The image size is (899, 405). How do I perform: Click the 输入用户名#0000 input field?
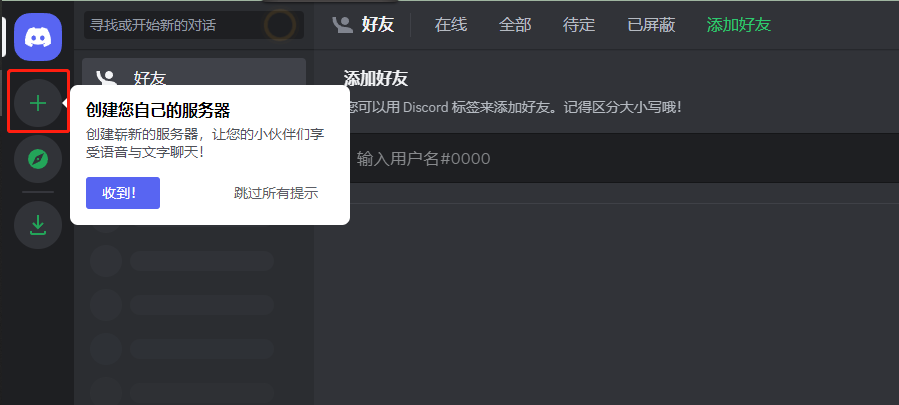tap(622, 158)
